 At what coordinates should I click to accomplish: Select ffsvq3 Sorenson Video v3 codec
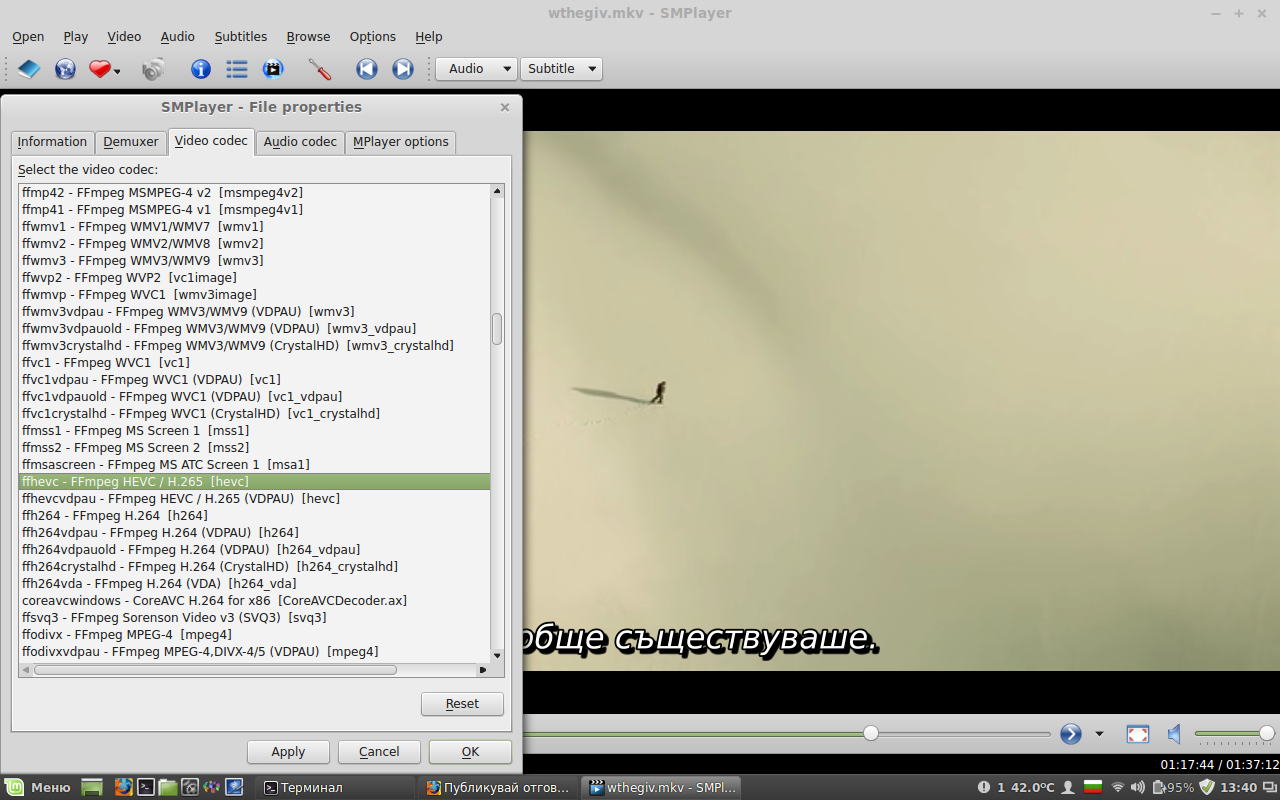[254, 618]
